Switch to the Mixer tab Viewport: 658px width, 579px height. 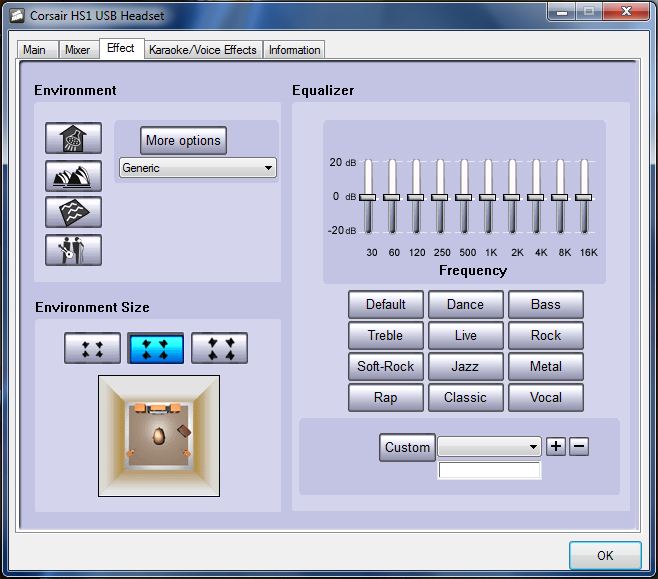point(78,50)
